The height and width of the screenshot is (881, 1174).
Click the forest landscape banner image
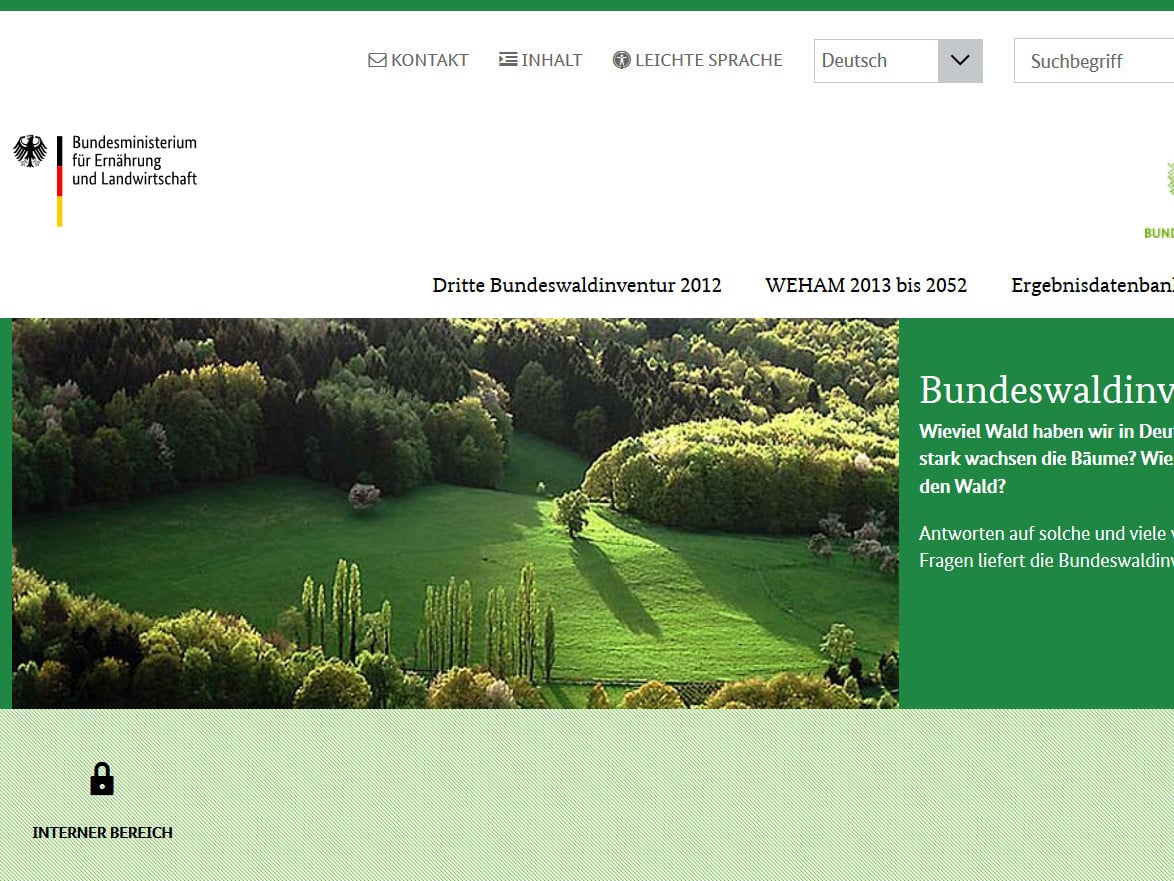pos(455,513)
